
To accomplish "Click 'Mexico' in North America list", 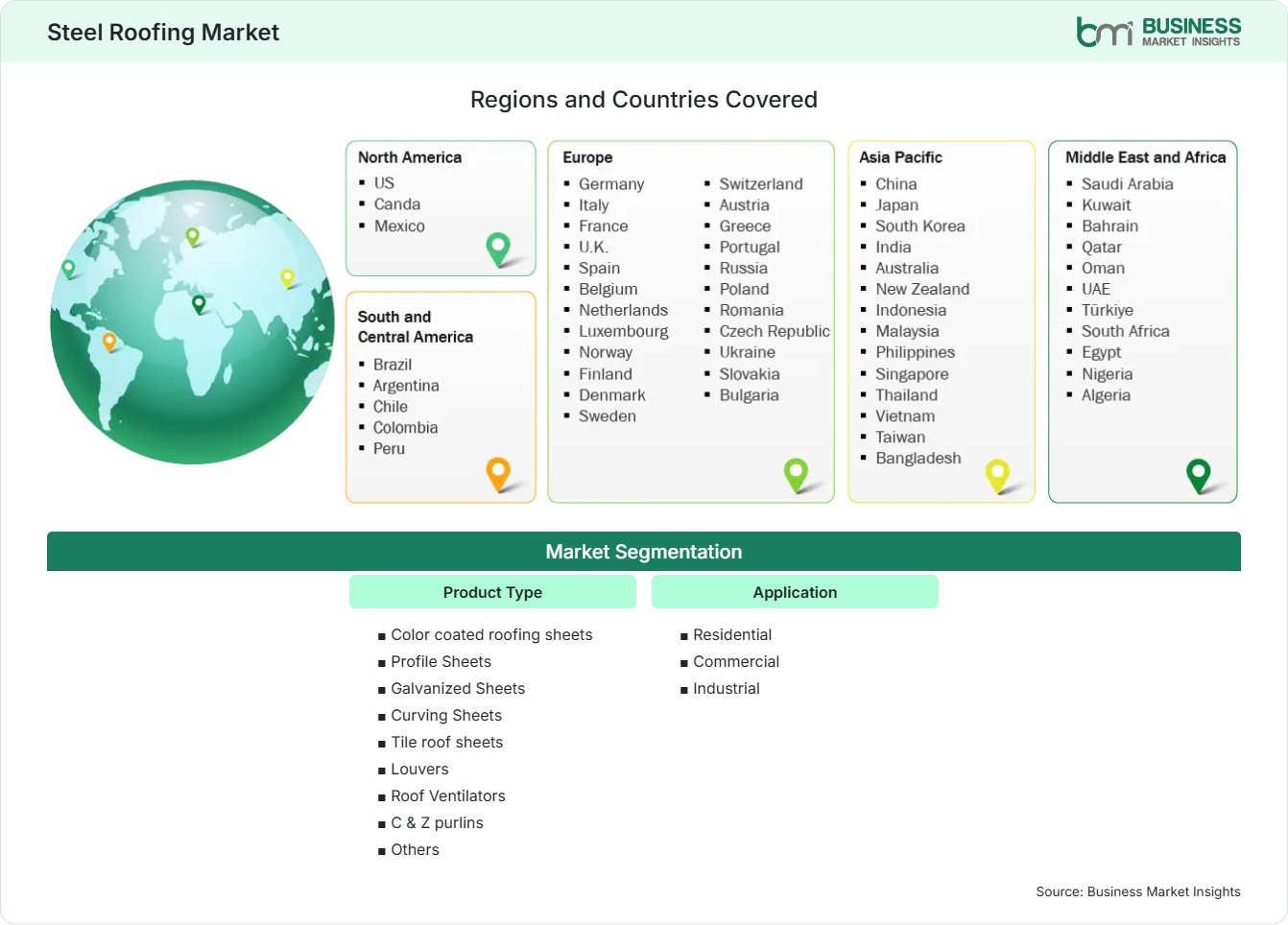I will point(399,226).
